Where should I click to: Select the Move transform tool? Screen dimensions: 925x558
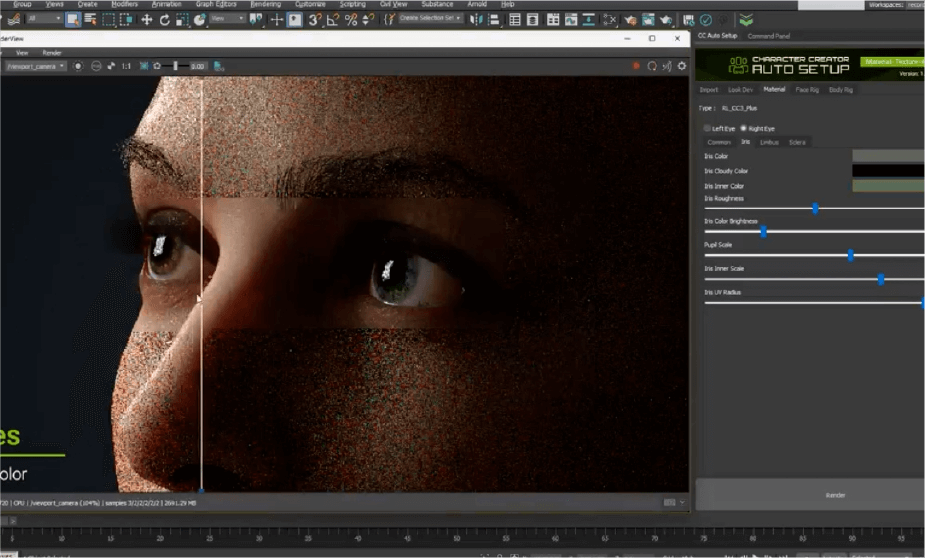tap(146, 19)
